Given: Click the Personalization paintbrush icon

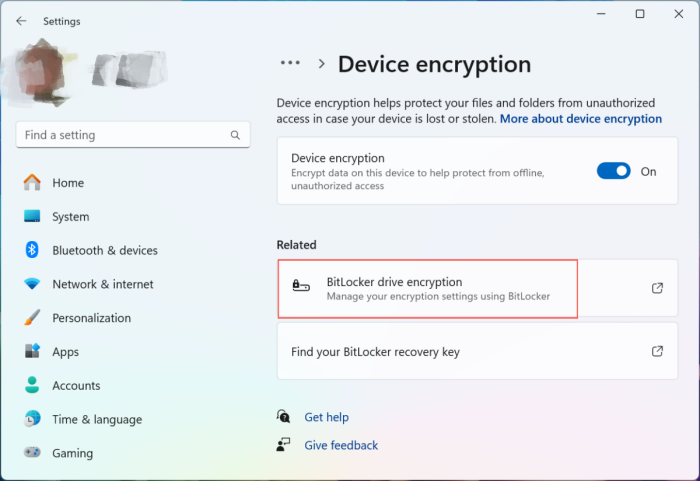Looking at the screenshot, I should 32,318.
